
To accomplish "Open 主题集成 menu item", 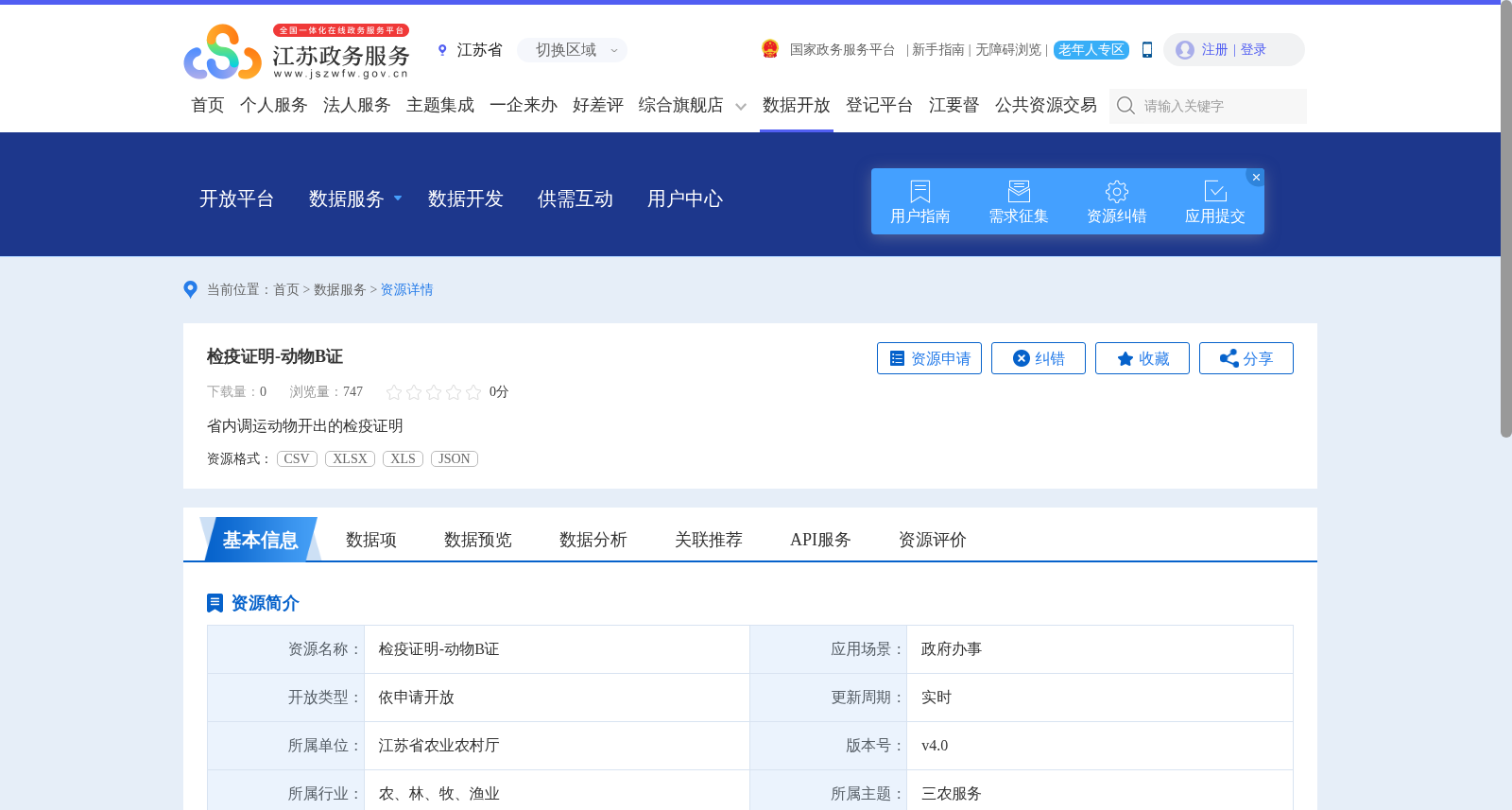I will point(440,105).
